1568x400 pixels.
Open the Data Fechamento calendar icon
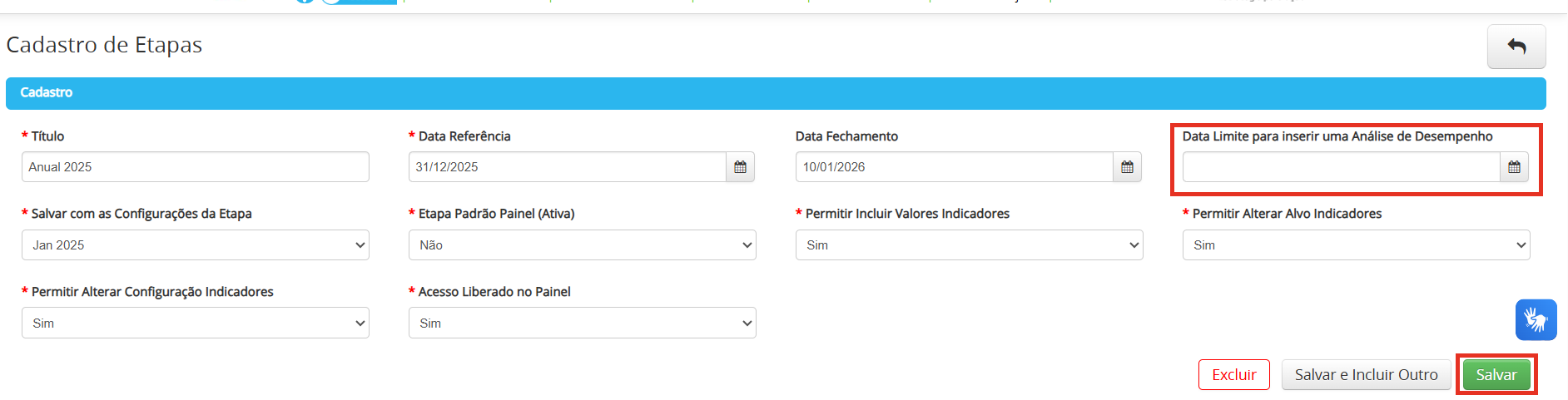coord(1127,167)
